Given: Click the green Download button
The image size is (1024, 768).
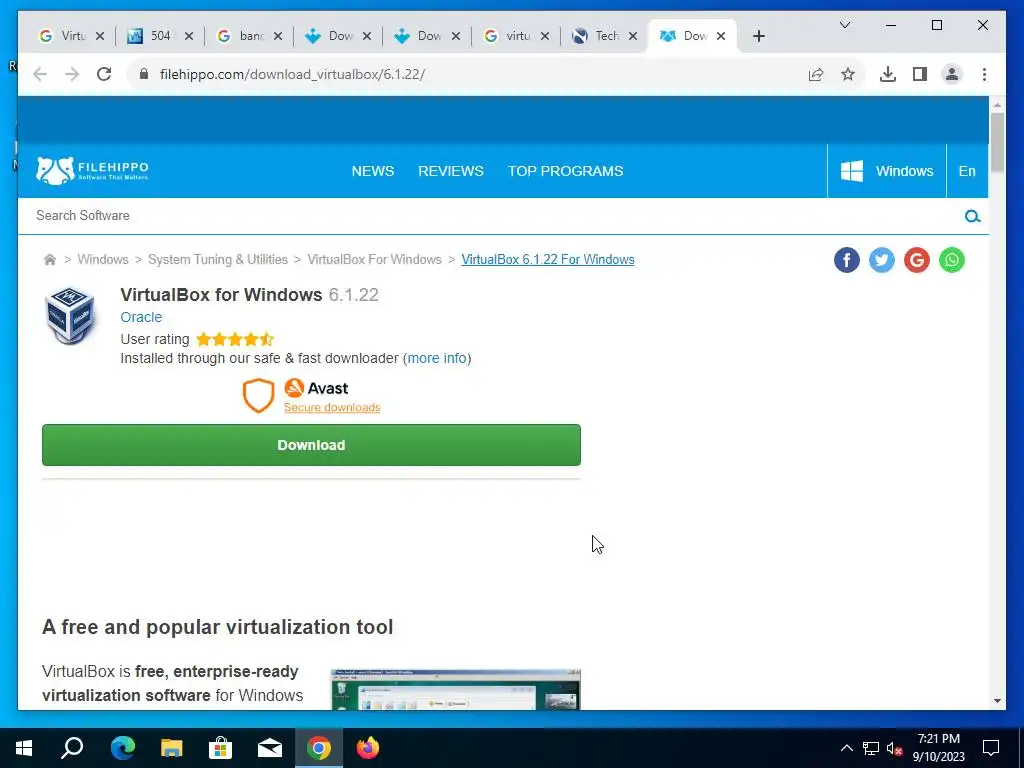Looking at the screenshot, I should click(x=311, y=445).
